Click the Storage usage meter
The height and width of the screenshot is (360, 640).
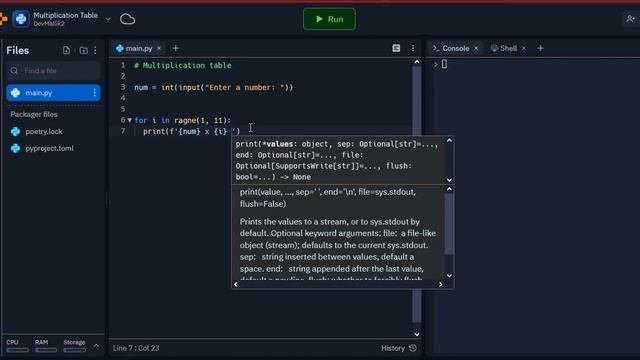click(x=74, y=345)
